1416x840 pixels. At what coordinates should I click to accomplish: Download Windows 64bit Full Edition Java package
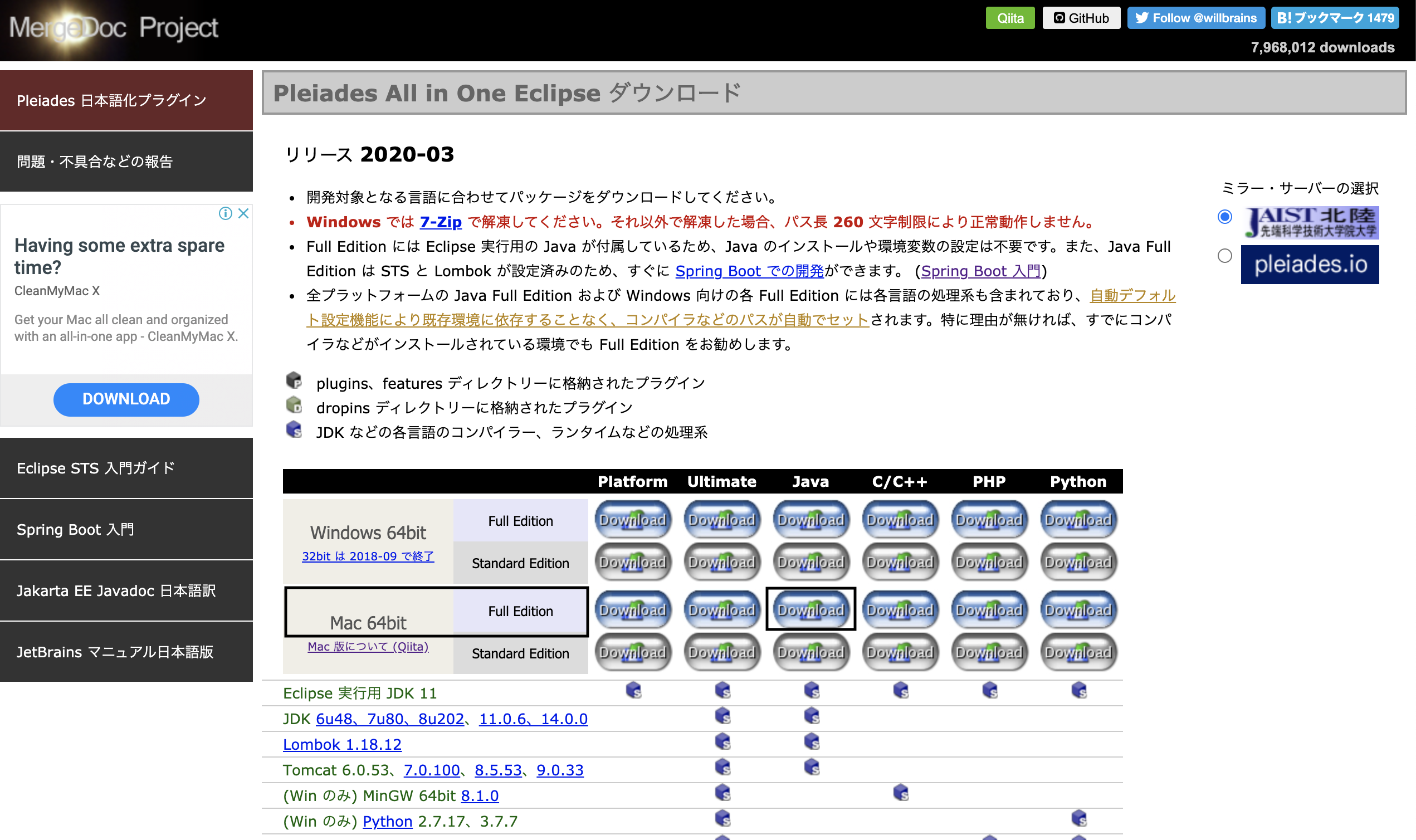click(810, 519)
